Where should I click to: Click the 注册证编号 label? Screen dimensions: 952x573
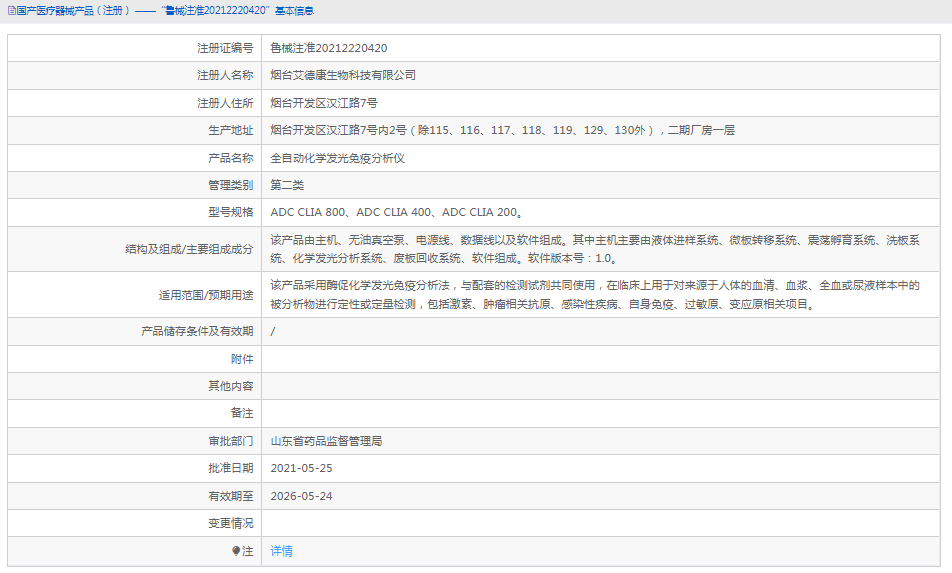225,48
